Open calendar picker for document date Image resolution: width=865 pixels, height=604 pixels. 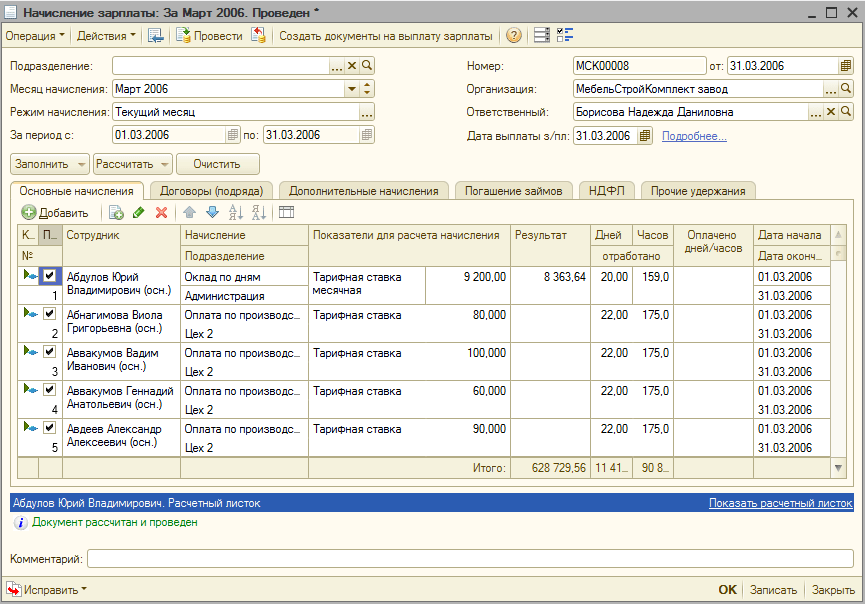(845, 66)
